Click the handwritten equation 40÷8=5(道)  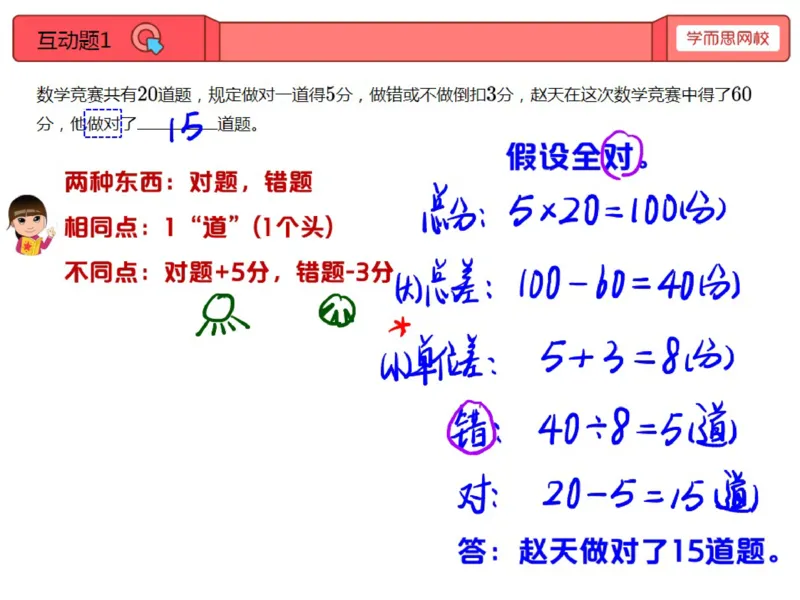638,426
